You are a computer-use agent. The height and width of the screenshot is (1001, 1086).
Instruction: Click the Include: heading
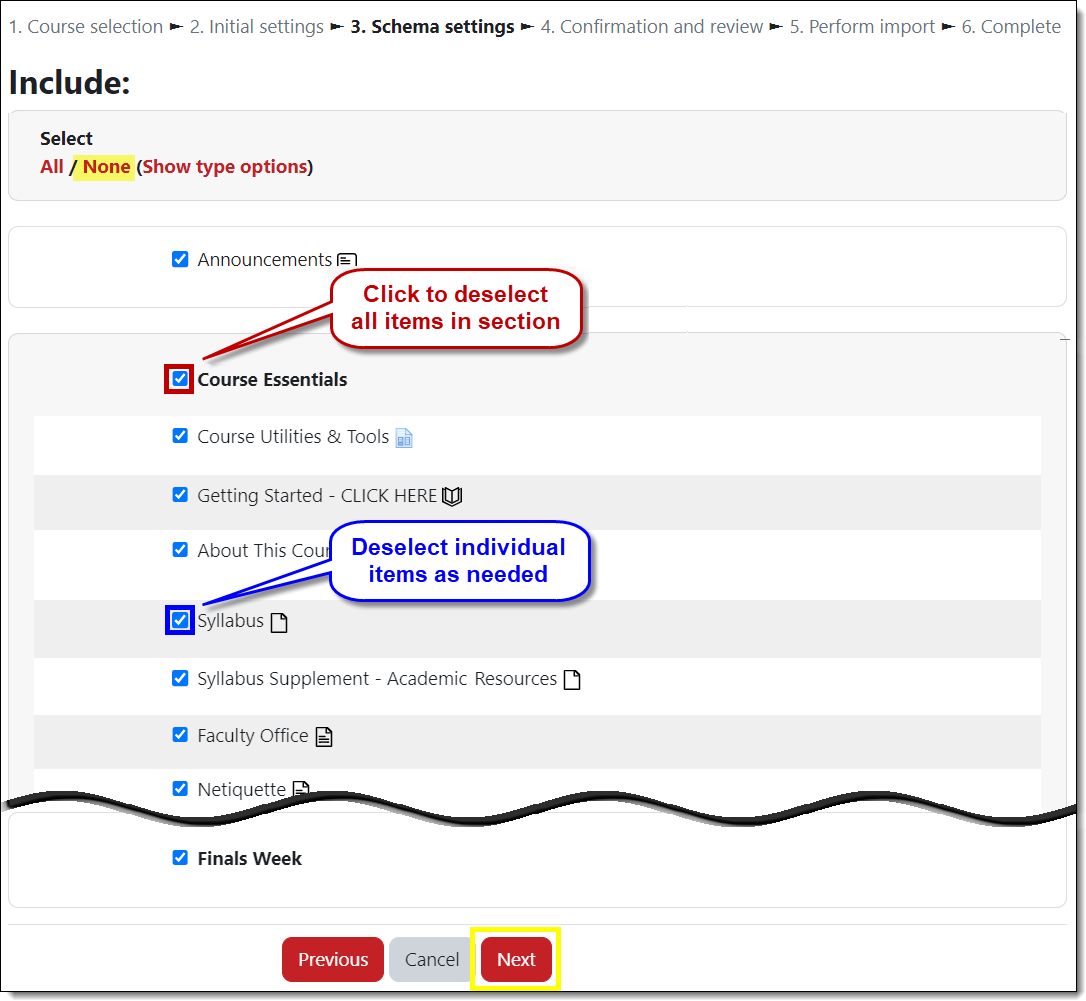point(69,82)
